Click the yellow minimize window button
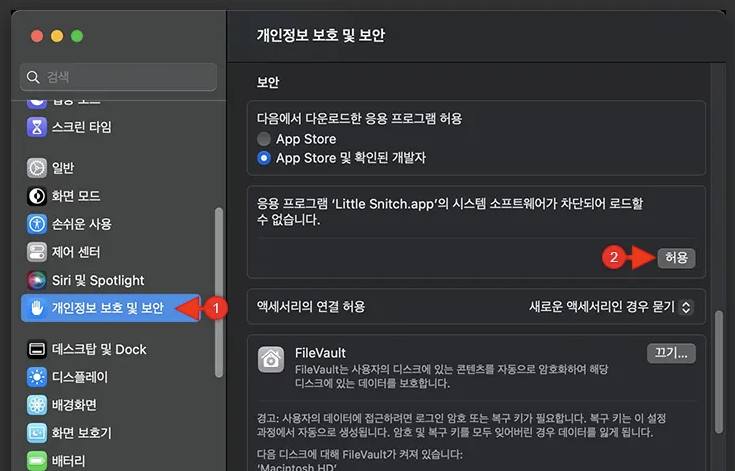The width and height of the screenshot is (735, 471). click(x=57, y=36)
